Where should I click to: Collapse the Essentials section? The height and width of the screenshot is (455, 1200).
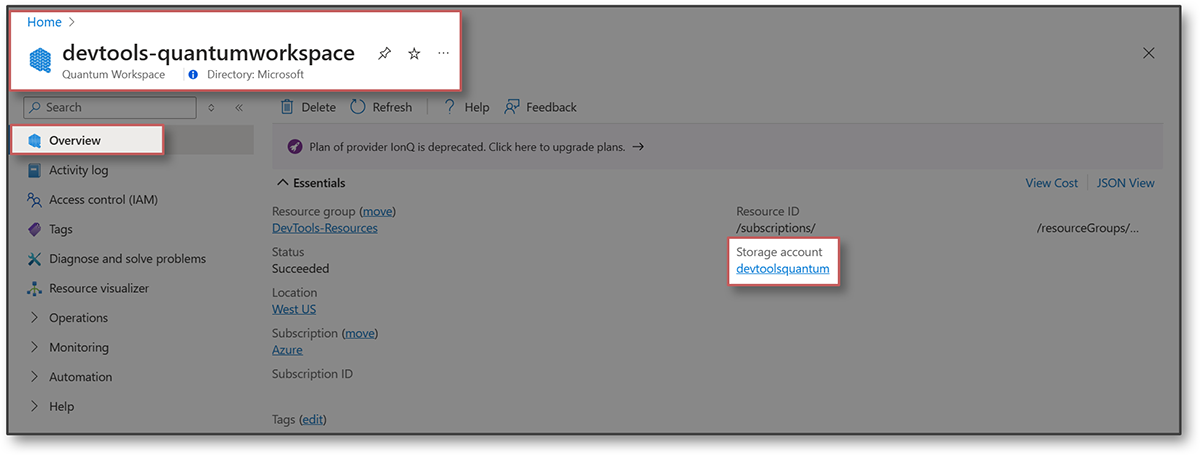[x=310, y=183]
